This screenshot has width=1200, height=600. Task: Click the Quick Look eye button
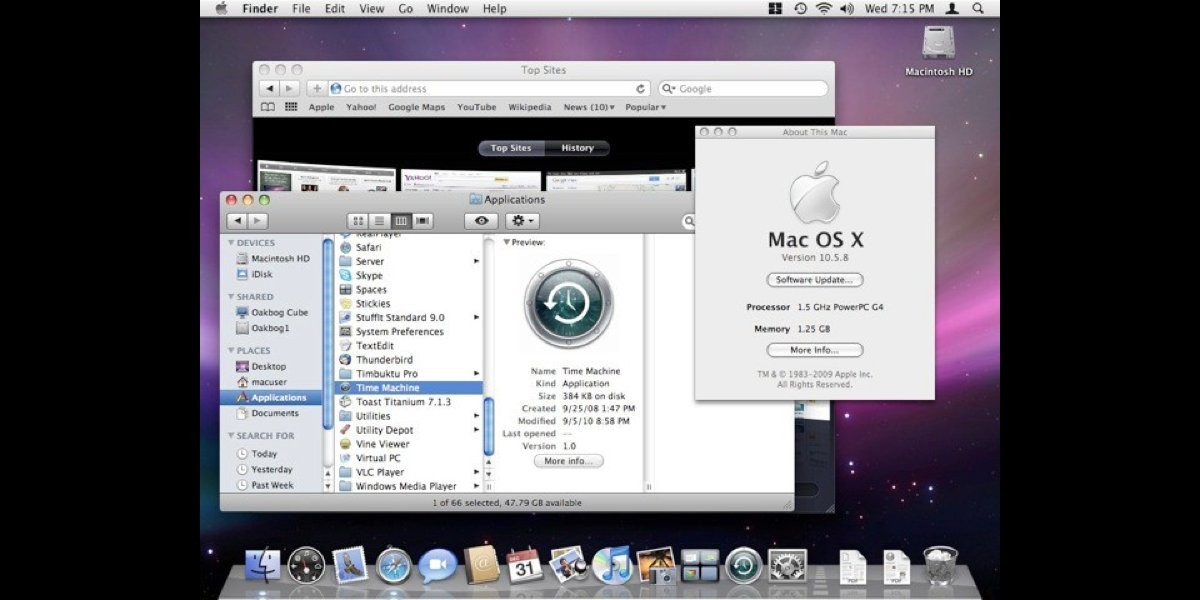(x=481, y=221)
